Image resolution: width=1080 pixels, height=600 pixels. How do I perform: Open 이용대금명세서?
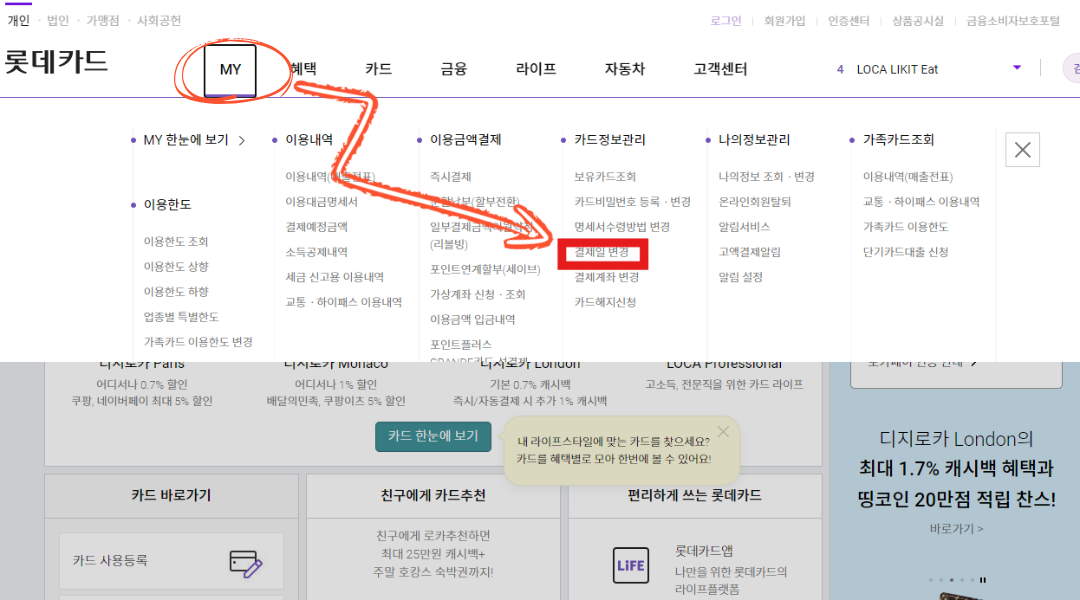coord(322,201)
